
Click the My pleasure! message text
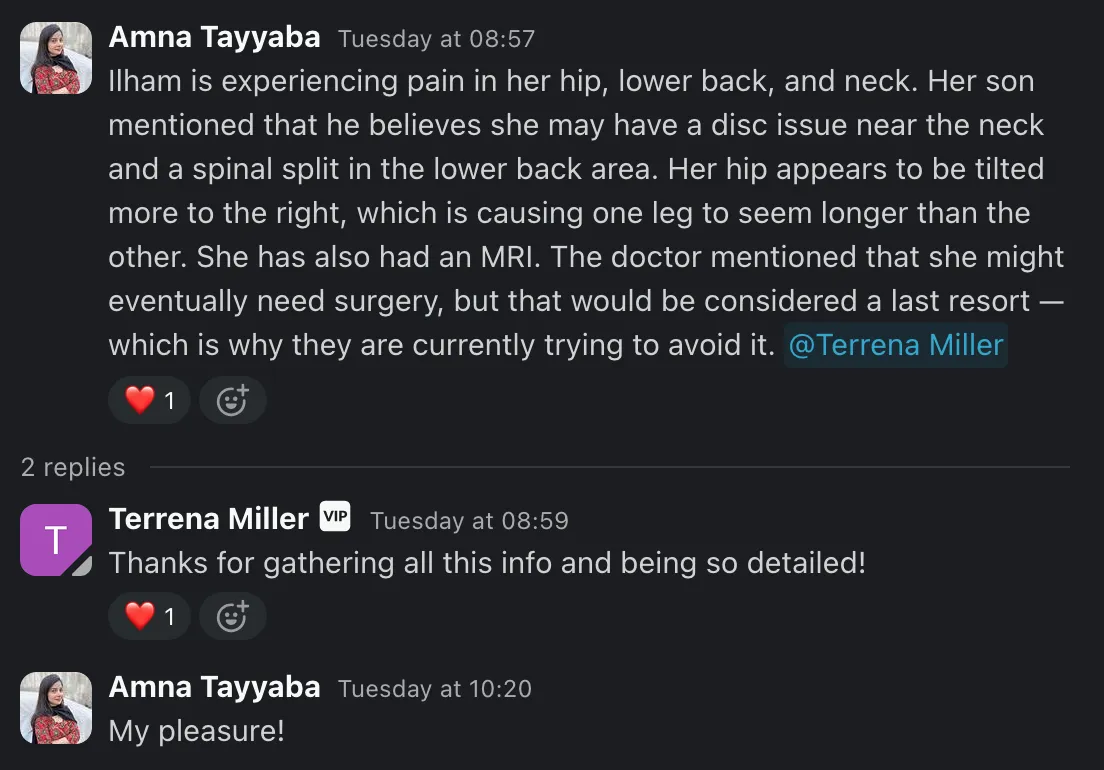196,731
